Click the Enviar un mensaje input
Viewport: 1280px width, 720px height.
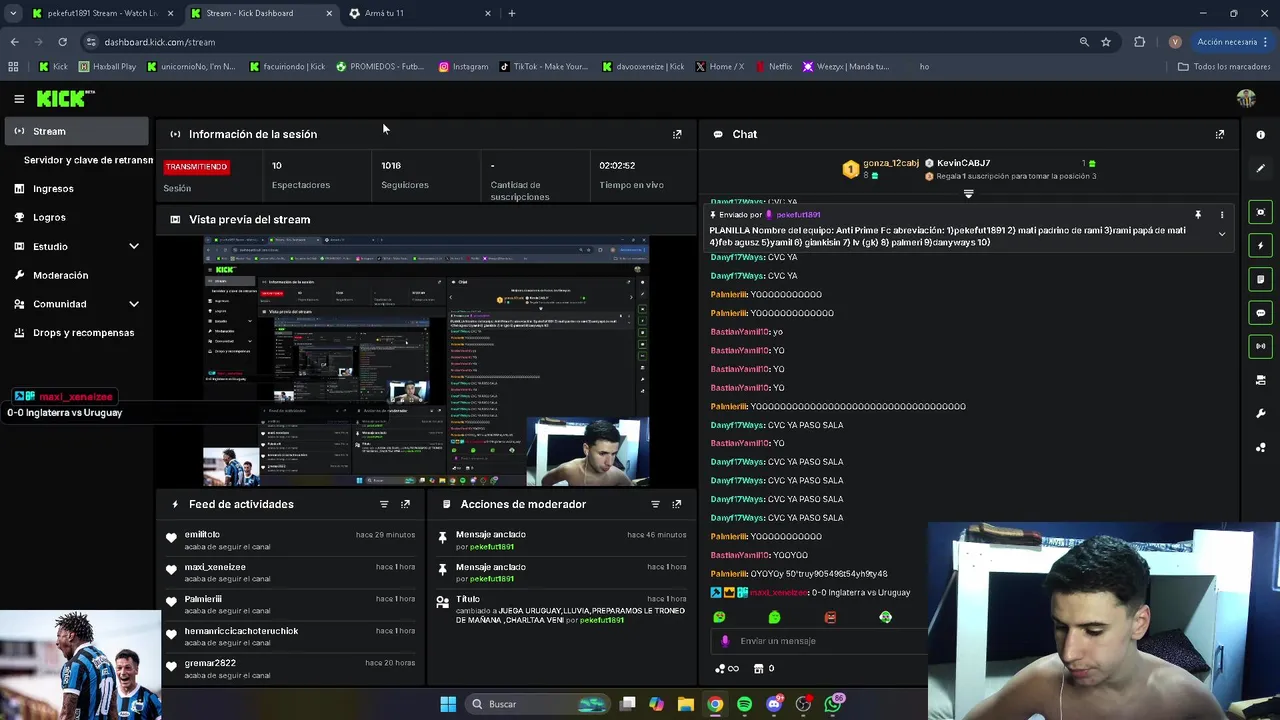click(x=820, y=641)
